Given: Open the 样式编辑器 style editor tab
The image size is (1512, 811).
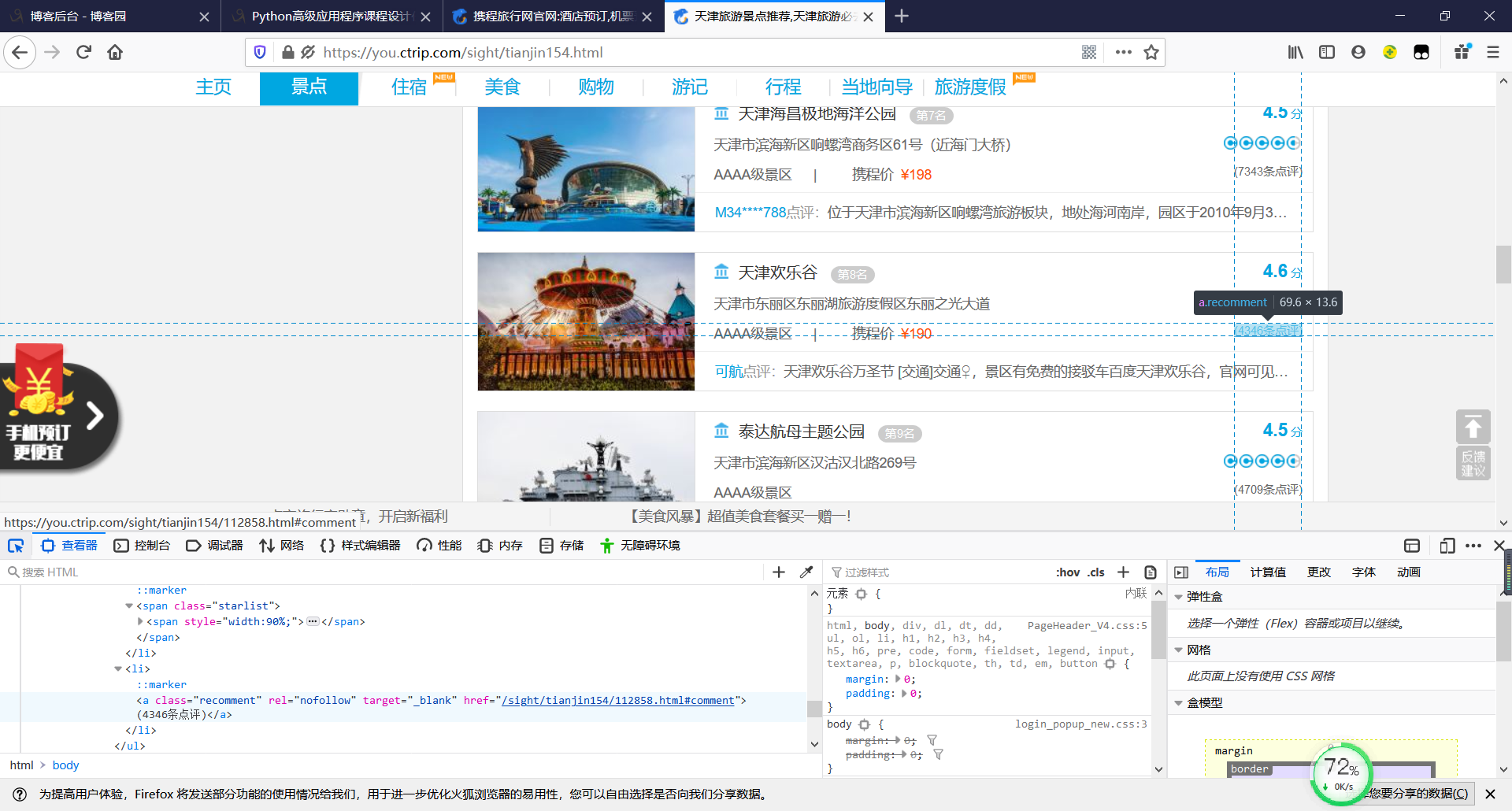Looking at the screenshot, I should click(360, 546).
